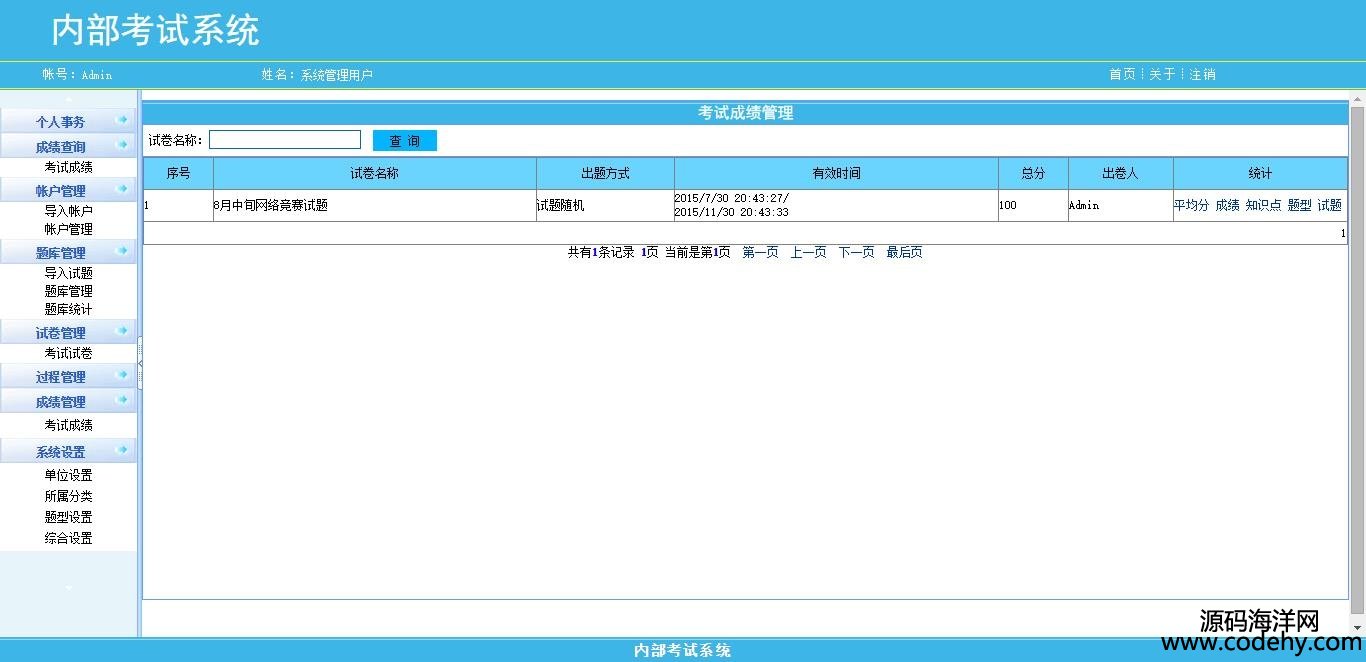
Task: Open 导入试题 in the sidebar
Action: coord(68,273)
